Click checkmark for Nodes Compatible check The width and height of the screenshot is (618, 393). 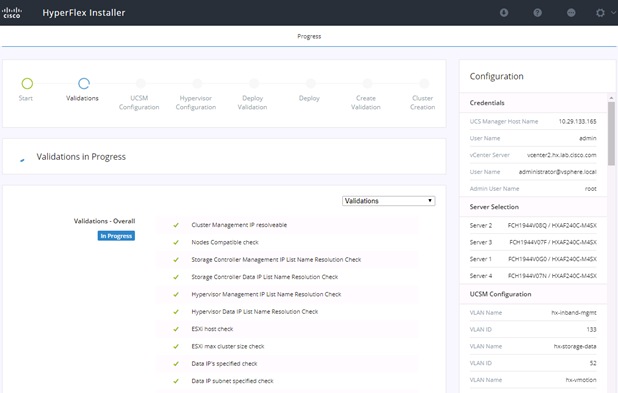(176, 242)
